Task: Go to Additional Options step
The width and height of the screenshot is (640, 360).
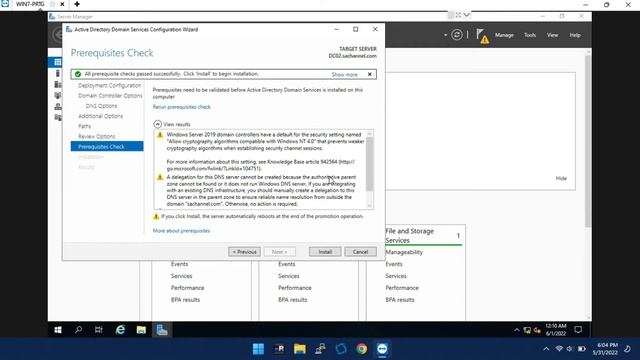Action: (x=100, y=116)
